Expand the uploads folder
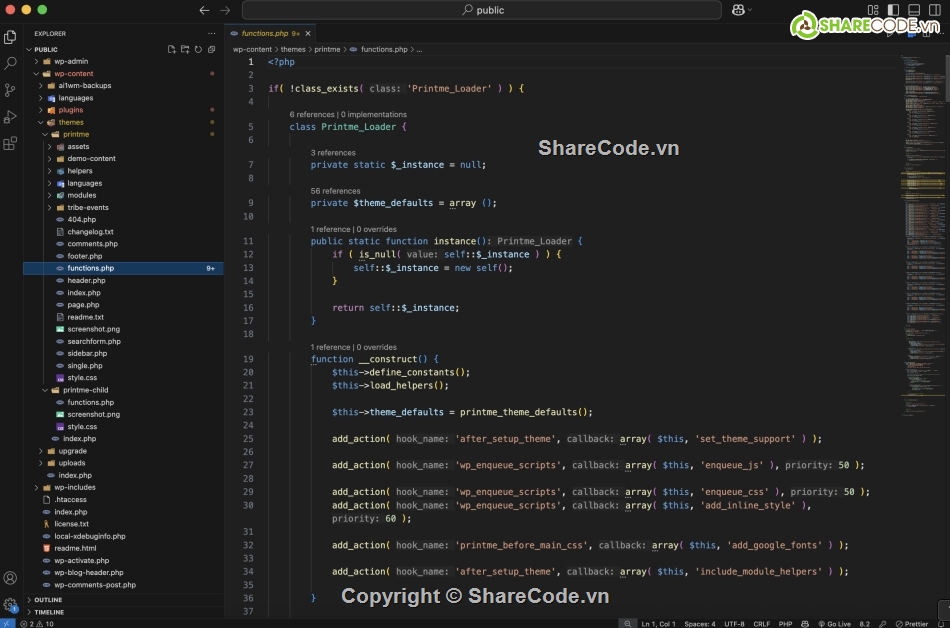 41,463
